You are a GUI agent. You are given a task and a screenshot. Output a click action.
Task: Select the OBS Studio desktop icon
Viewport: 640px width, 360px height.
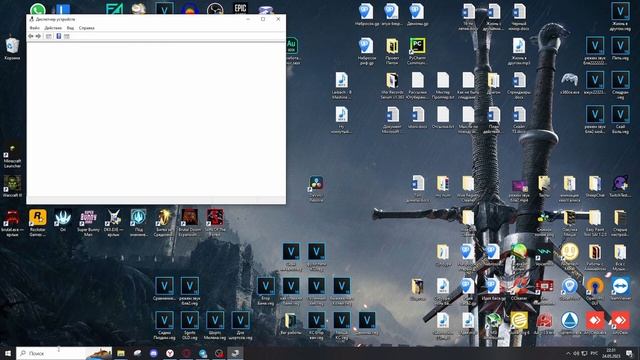[215, 9]
